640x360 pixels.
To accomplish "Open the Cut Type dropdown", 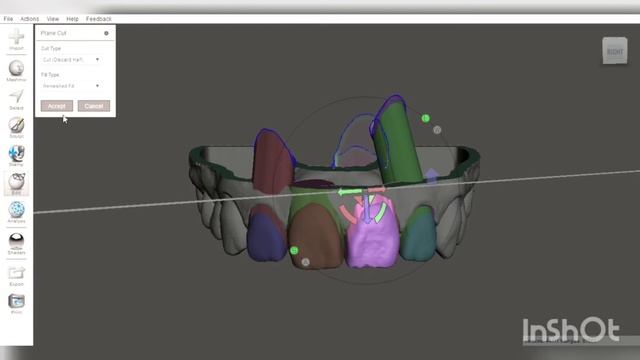I will pyautogui.click(x=71, y=60).
